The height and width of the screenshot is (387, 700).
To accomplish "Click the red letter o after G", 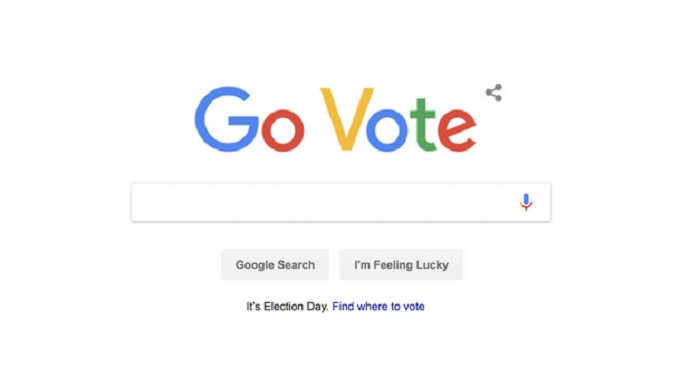I will pos(283,130).
